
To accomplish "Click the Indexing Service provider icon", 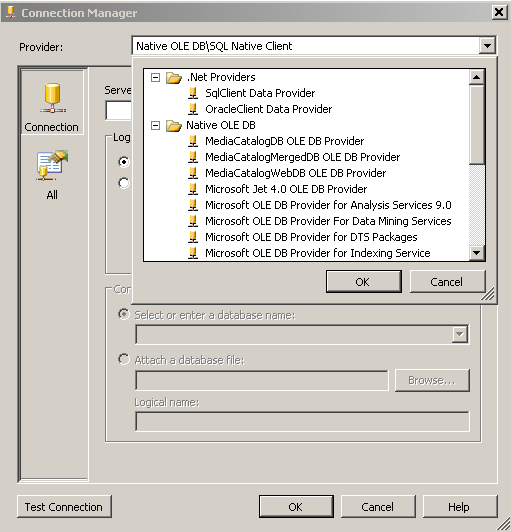I will pos(193,253).
